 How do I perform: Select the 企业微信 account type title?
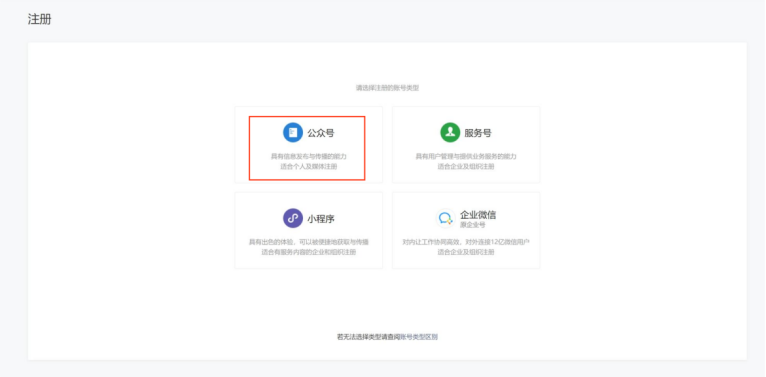[478, 215]
